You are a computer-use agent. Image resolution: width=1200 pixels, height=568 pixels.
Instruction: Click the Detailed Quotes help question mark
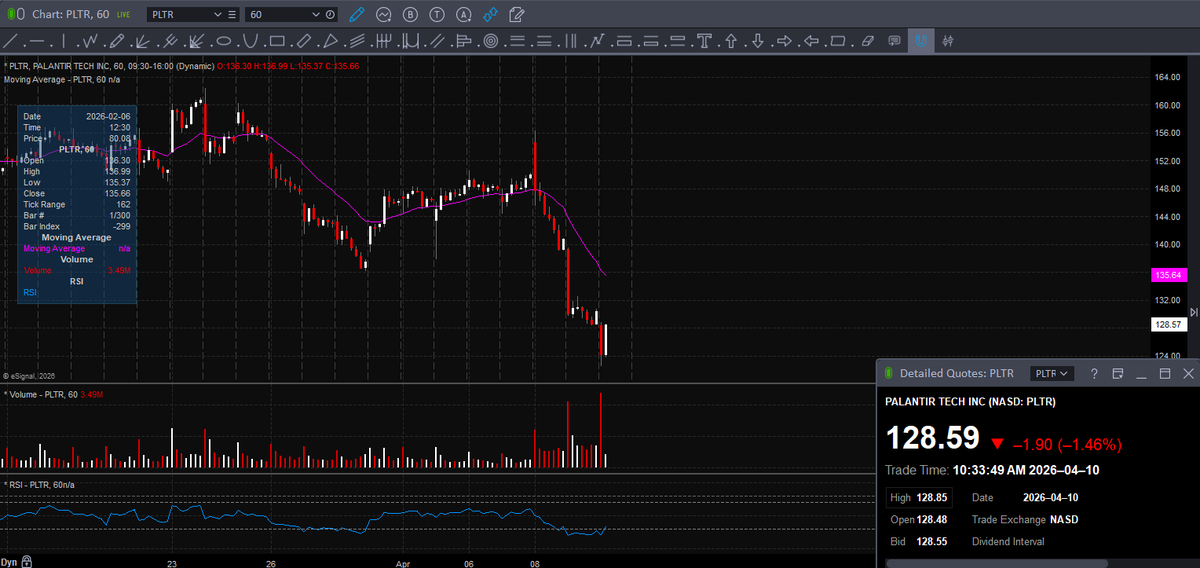pyautogui.click(x=1094, y=373)
